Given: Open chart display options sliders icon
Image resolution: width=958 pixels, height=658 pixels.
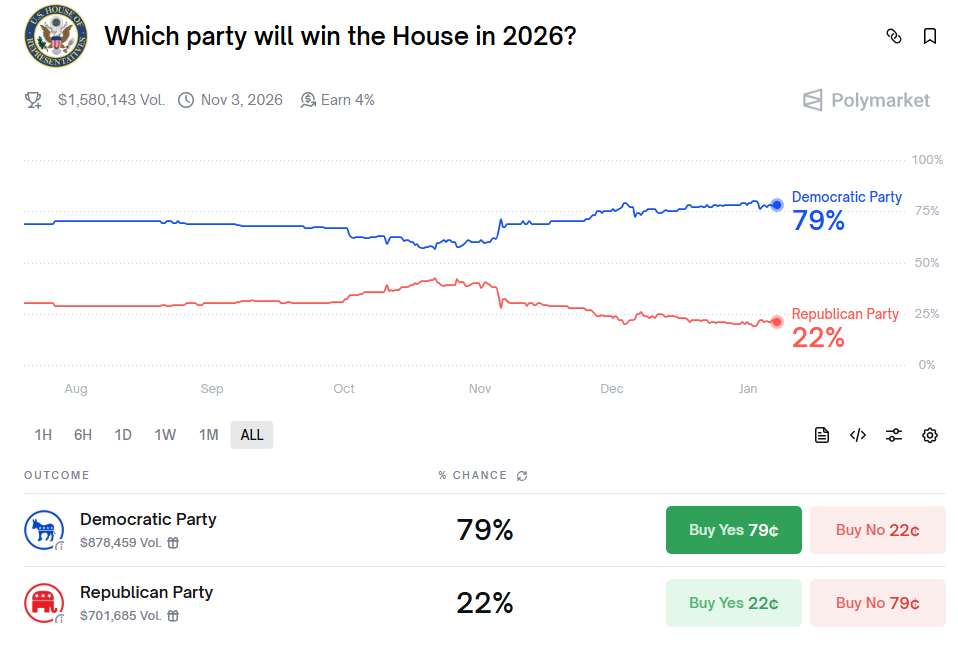Looking at the screenshot, I should 894,435.
